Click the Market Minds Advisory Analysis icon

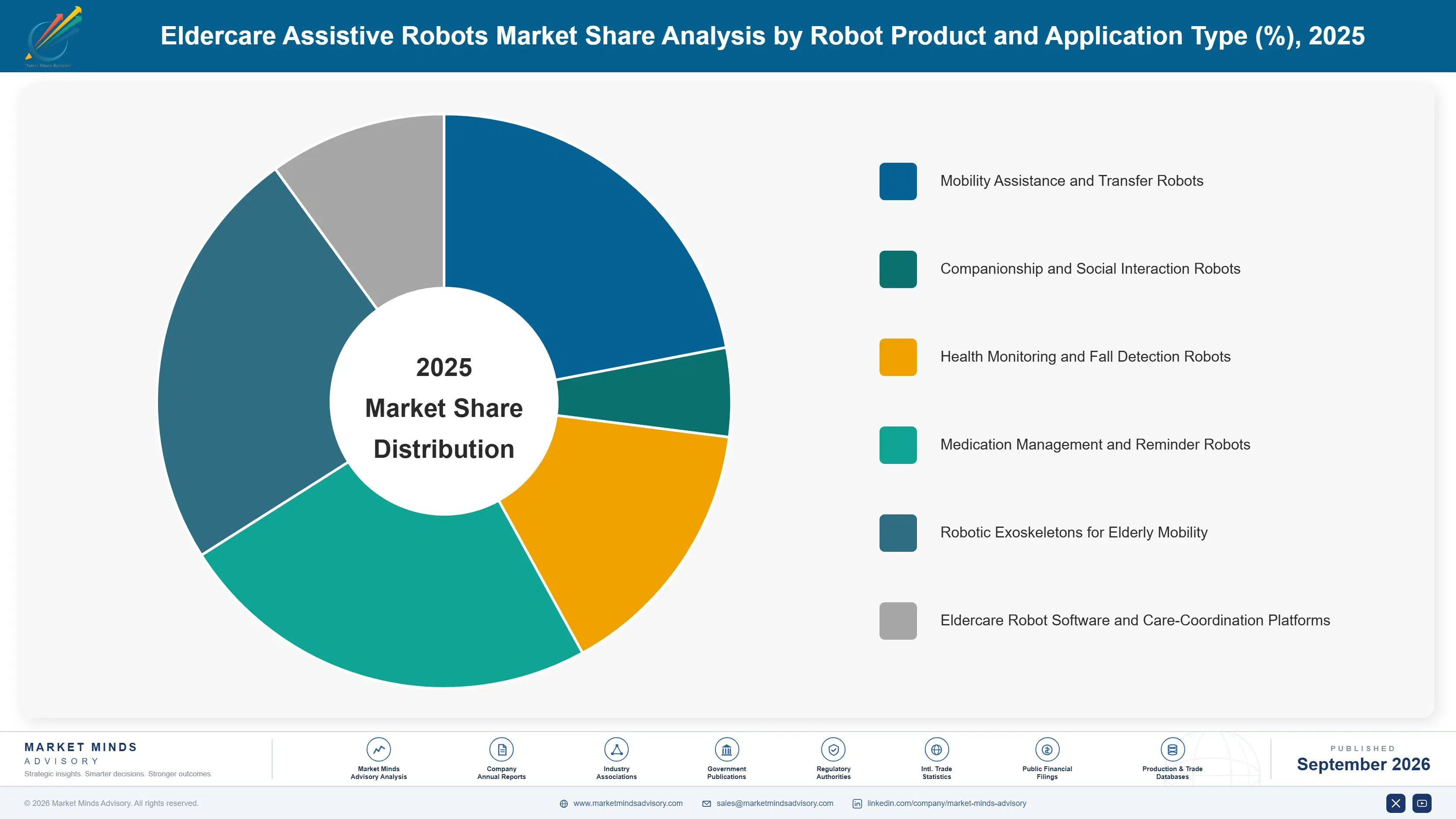tap(378, 749)
